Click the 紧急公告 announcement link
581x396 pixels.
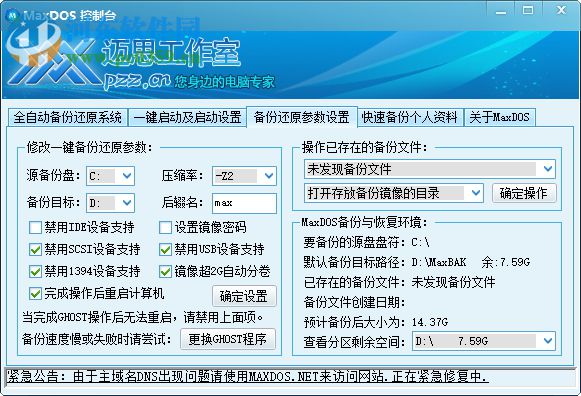click(x=247, y=377)
